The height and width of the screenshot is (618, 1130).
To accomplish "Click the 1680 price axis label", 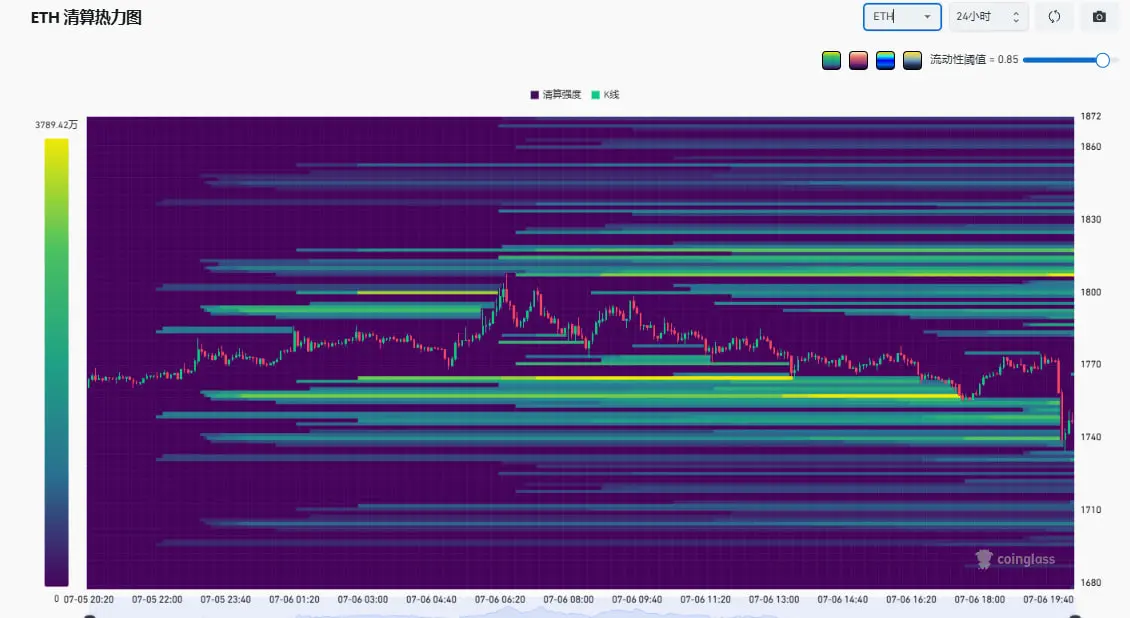I will [1090, 582].
